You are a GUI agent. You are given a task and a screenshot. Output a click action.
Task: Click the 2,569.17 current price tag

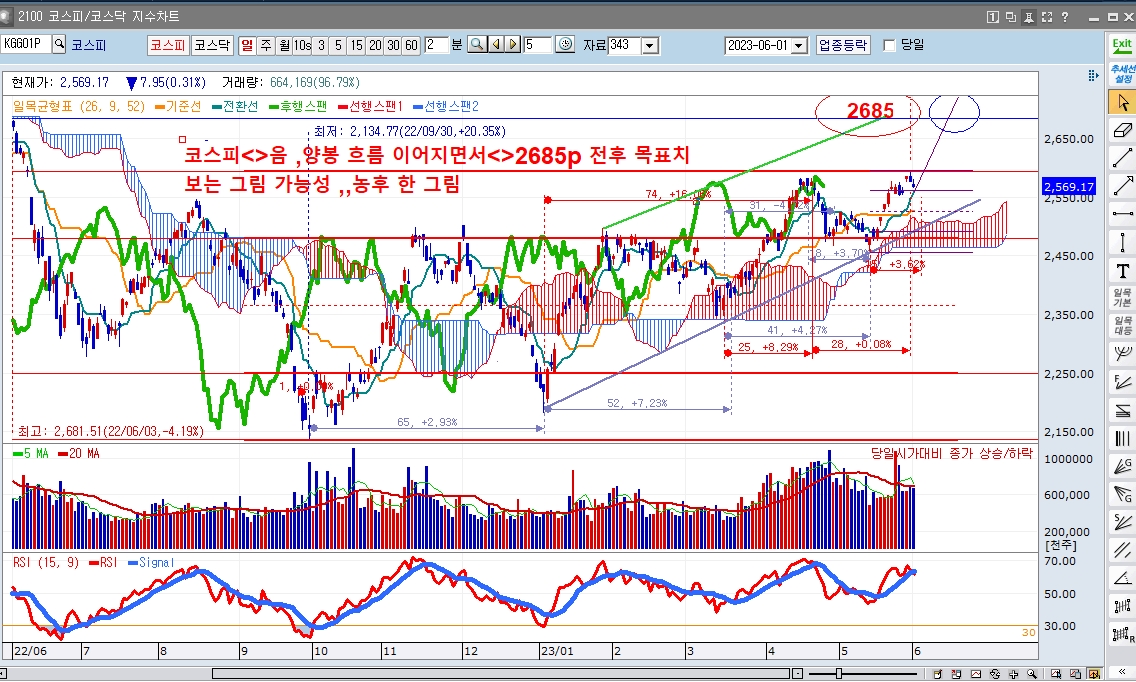click(x=1069, y=187)
